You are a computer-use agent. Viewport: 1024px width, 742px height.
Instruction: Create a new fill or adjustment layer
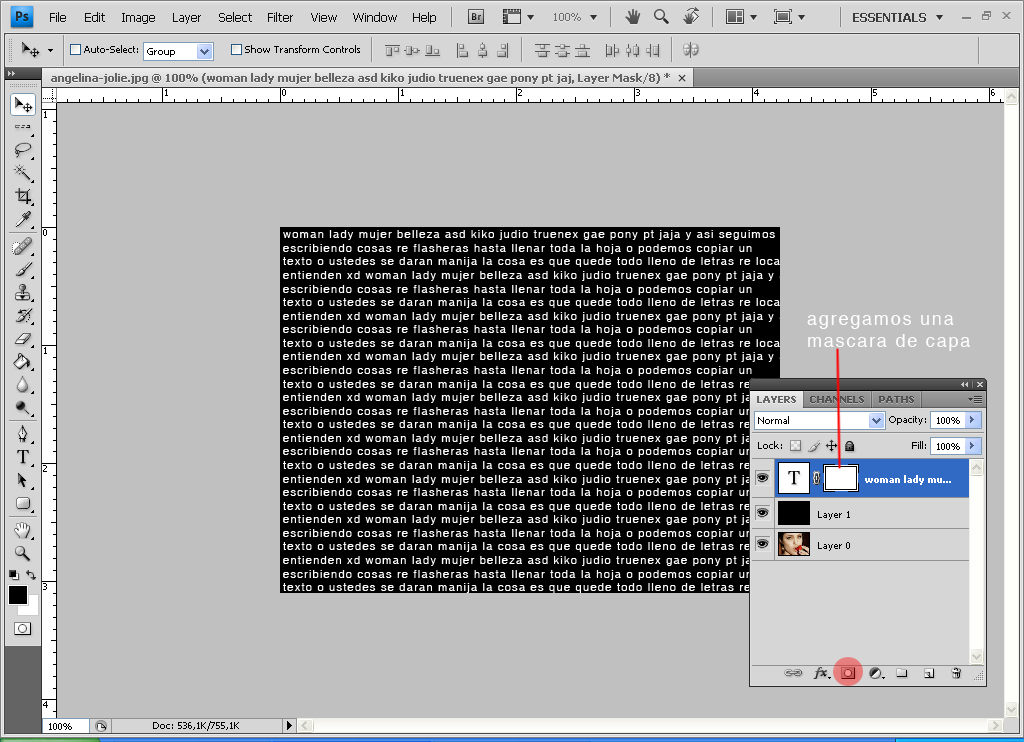876,673
